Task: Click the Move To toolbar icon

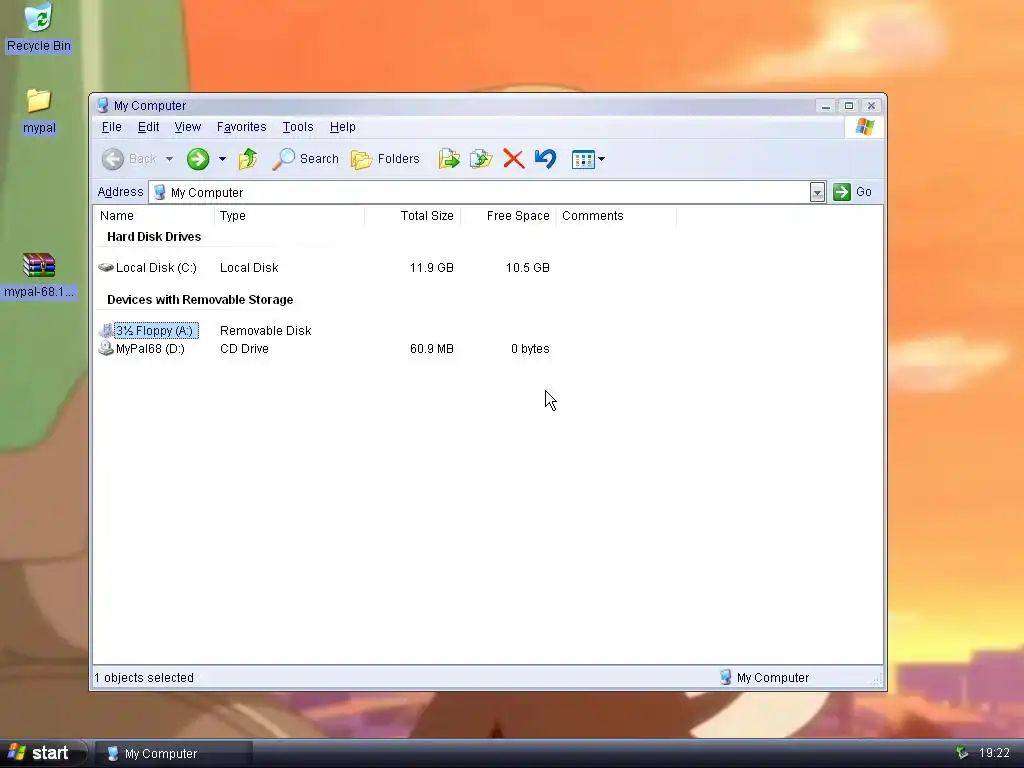Action: (x=449, y=159)
